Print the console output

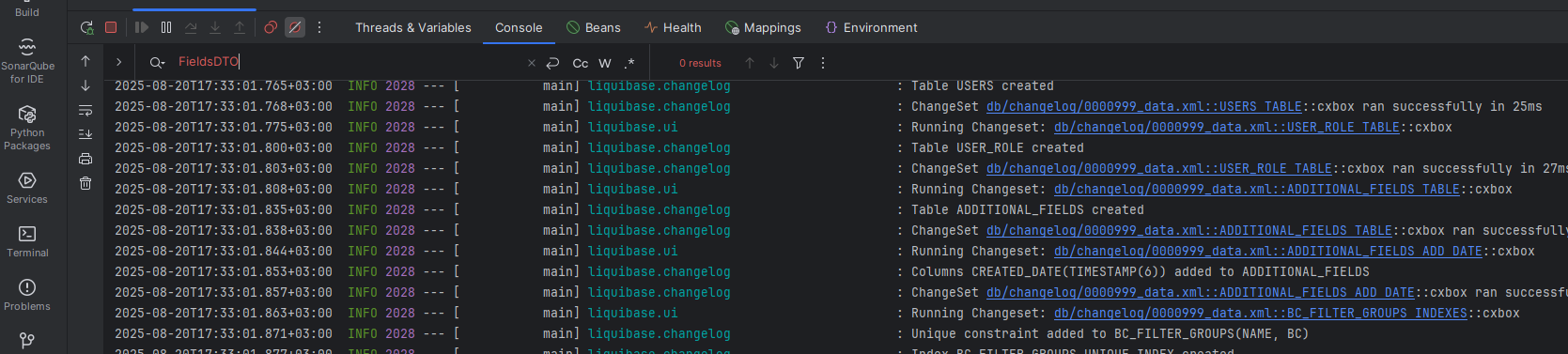pyautogui.click(x=85, y=159)
